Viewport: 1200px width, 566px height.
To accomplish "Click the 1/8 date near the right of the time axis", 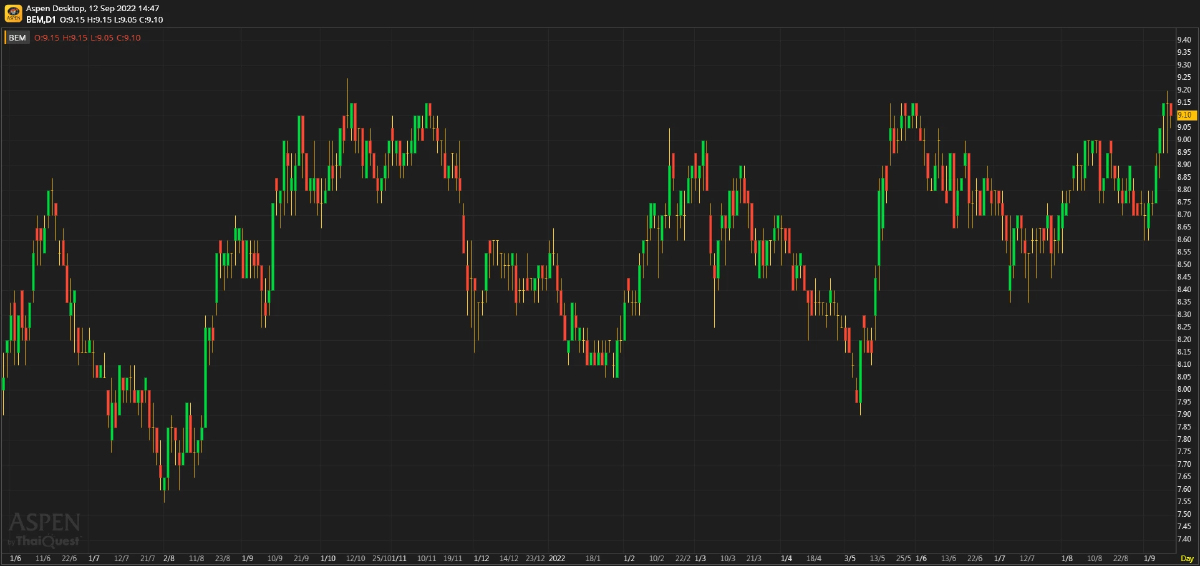I will coord(1067,557).
